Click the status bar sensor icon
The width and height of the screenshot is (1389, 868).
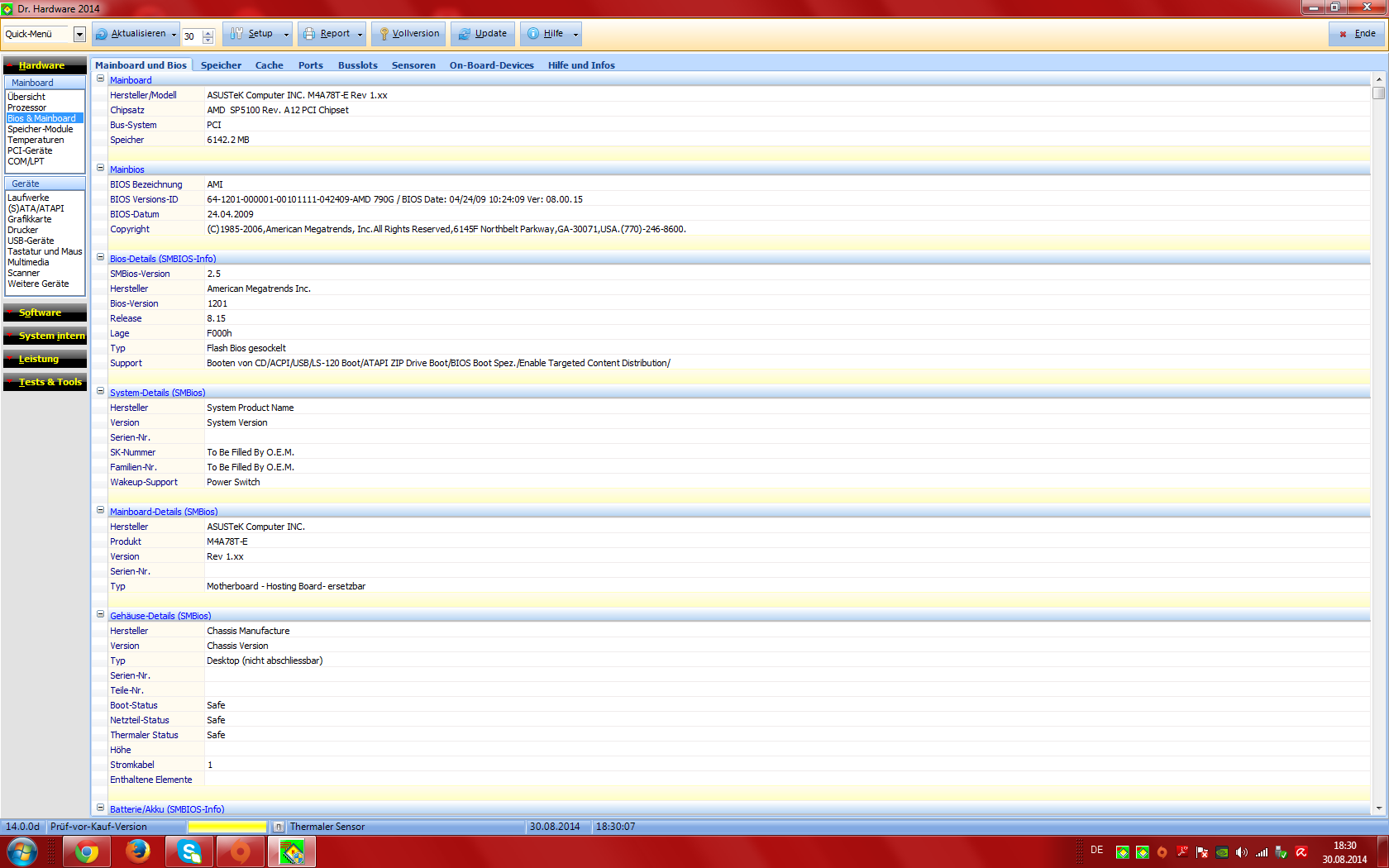(x=279, y=827)
